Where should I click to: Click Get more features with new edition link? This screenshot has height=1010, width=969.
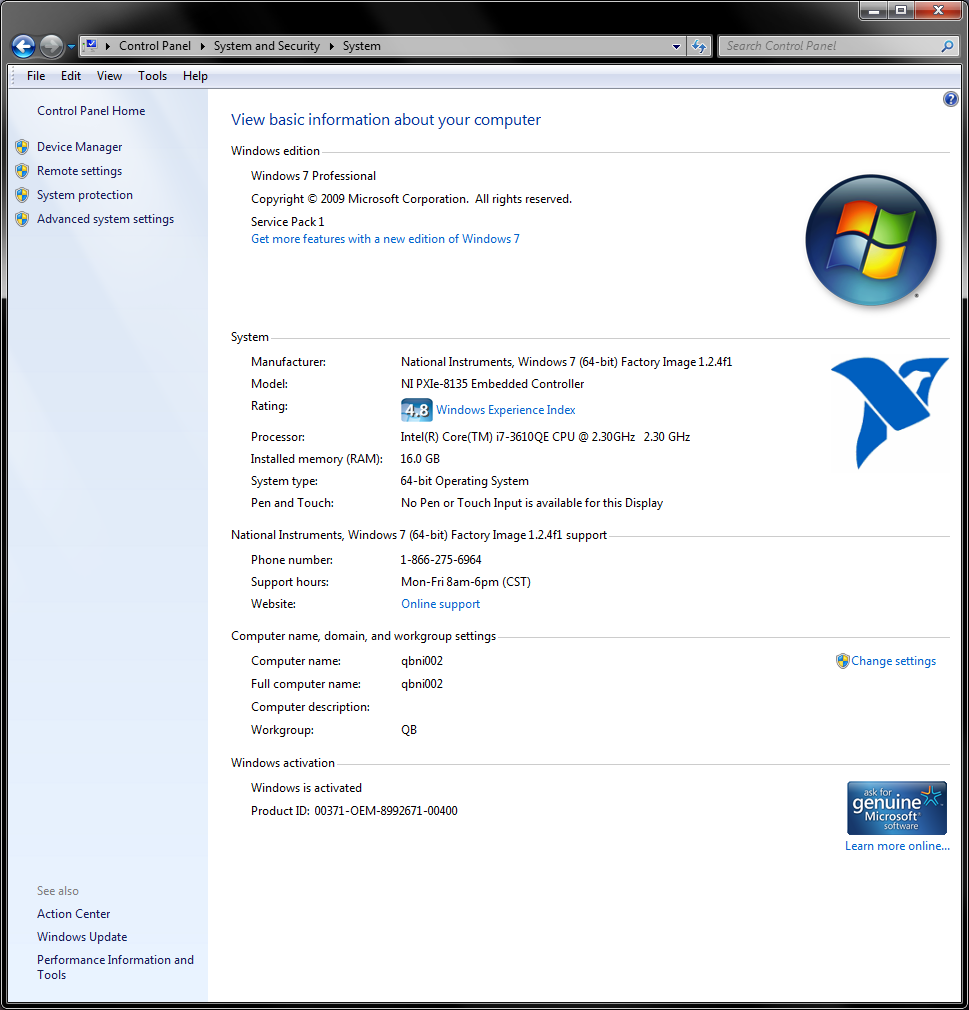click(x=385, y=239)
